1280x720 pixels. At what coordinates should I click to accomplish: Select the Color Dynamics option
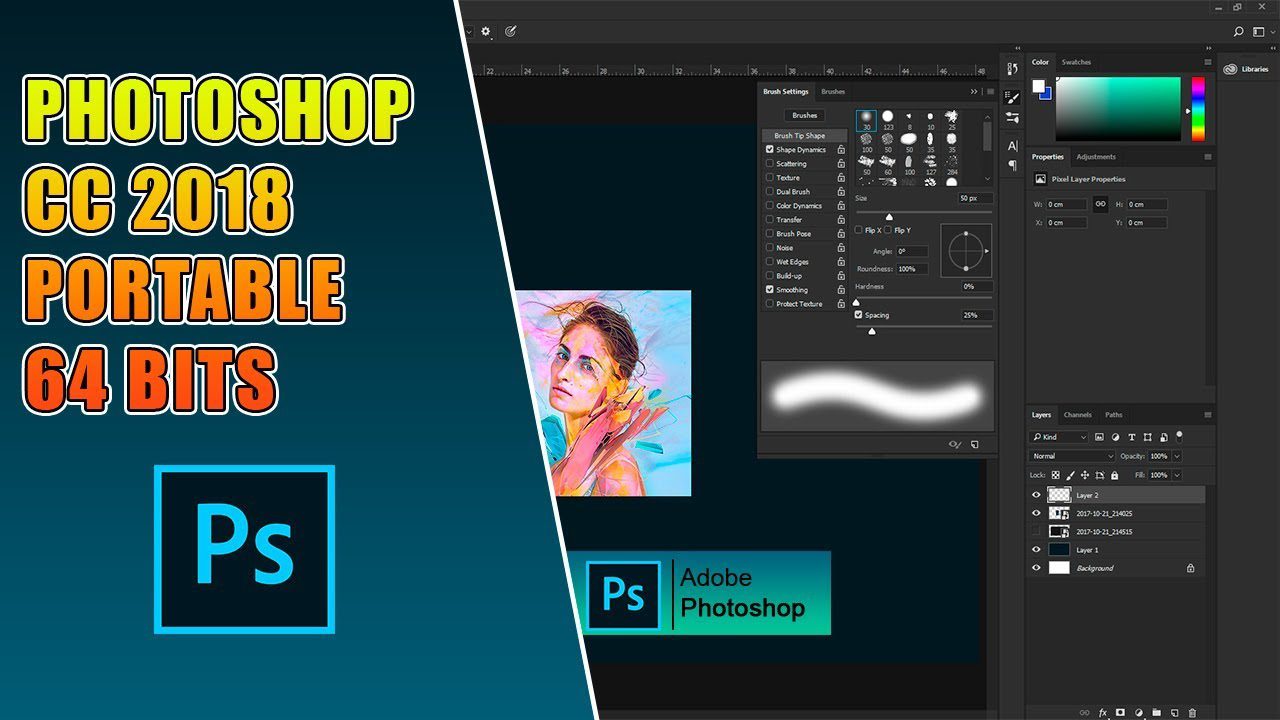click(x=799, y=205)
